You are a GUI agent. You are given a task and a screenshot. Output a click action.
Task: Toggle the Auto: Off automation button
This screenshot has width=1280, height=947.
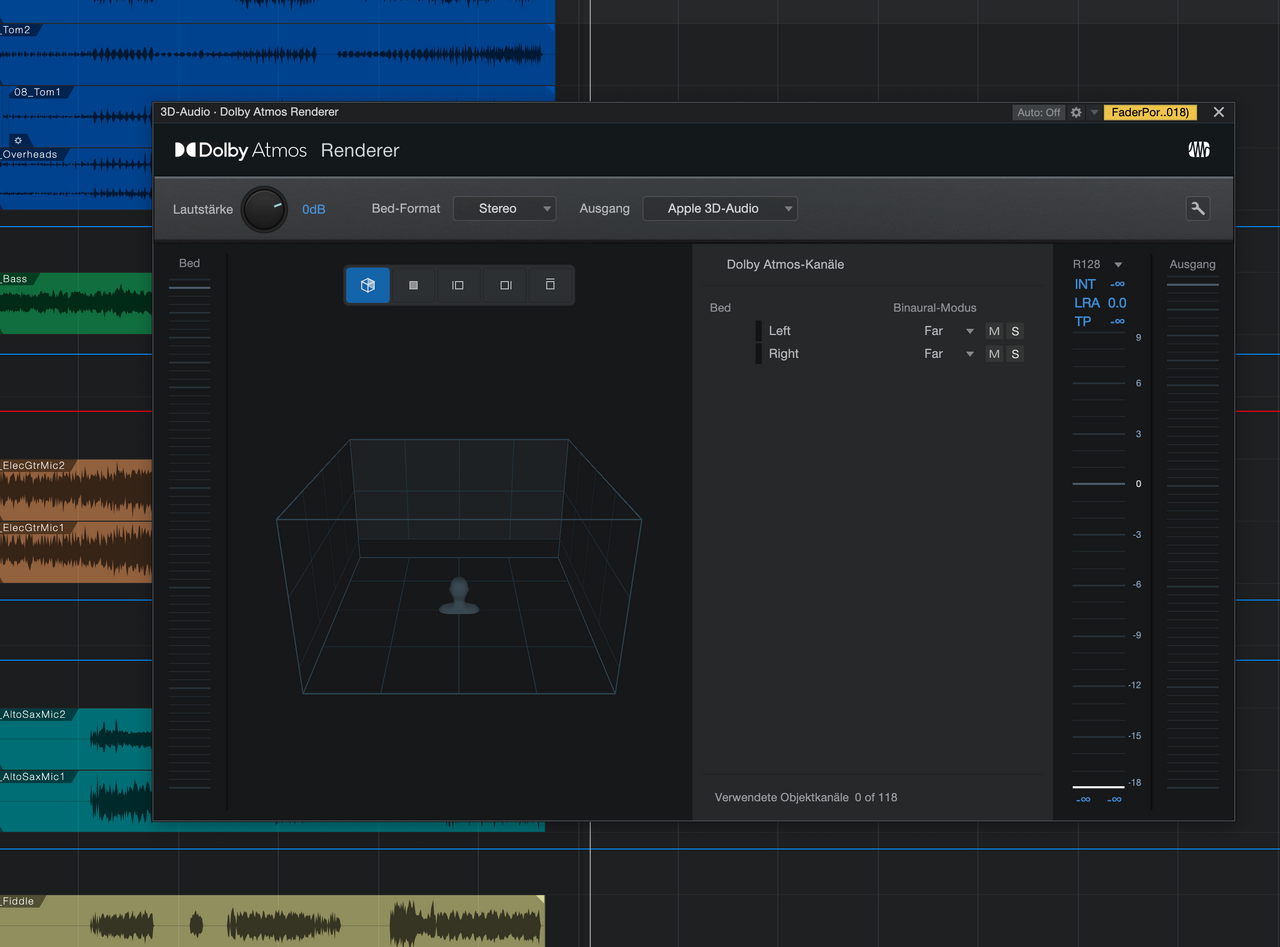(1038, 112)
